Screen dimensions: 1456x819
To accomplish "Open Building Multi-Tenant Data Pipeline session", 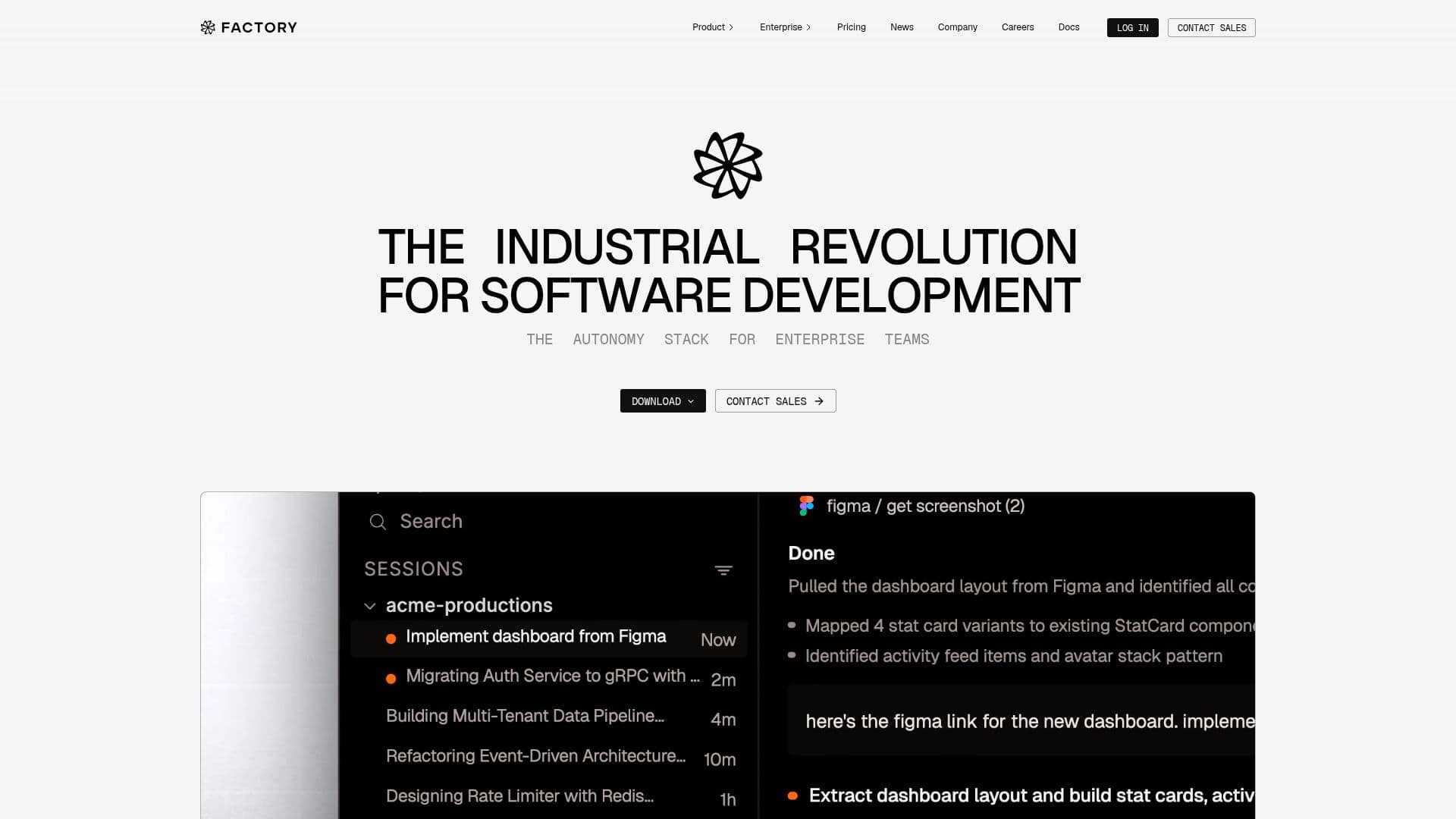I will coord(548,717).
